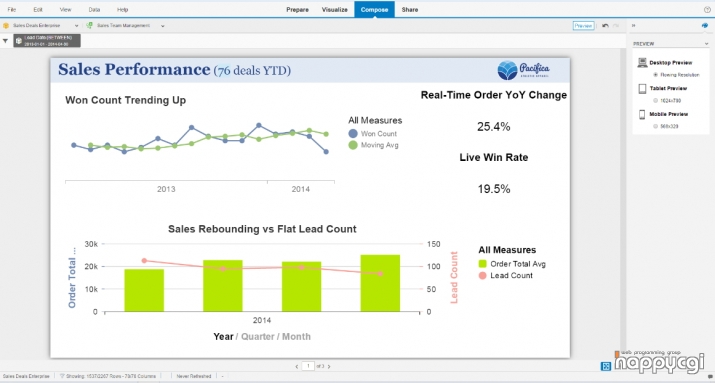
Task: Select the Year drill level
Action: point(223,336)
